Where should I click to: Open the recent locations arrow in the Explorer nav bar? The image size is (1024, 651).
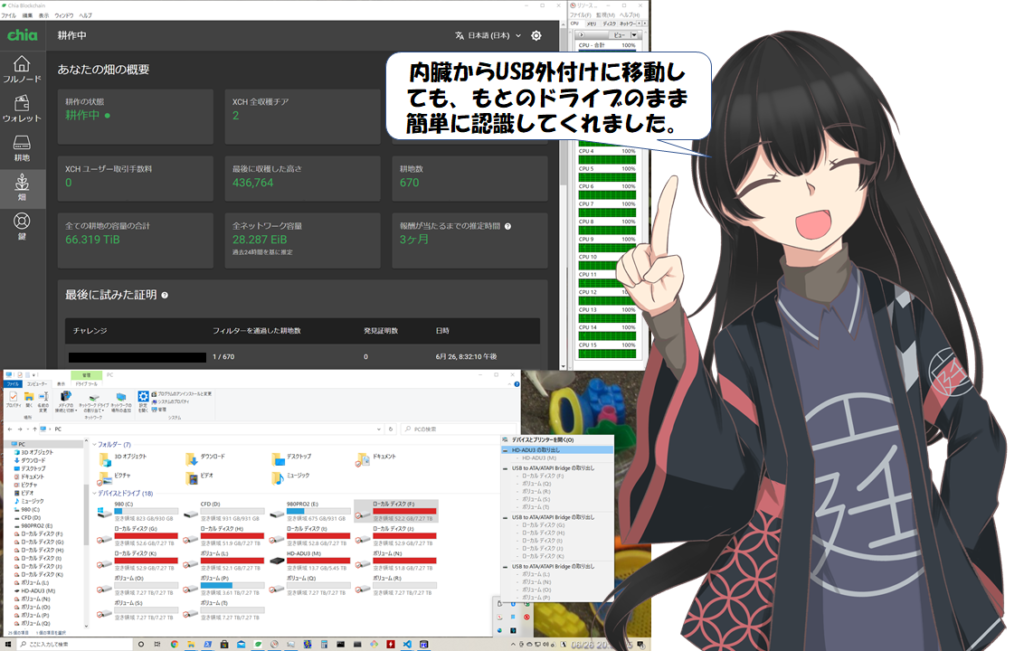[x=27, y=429]
